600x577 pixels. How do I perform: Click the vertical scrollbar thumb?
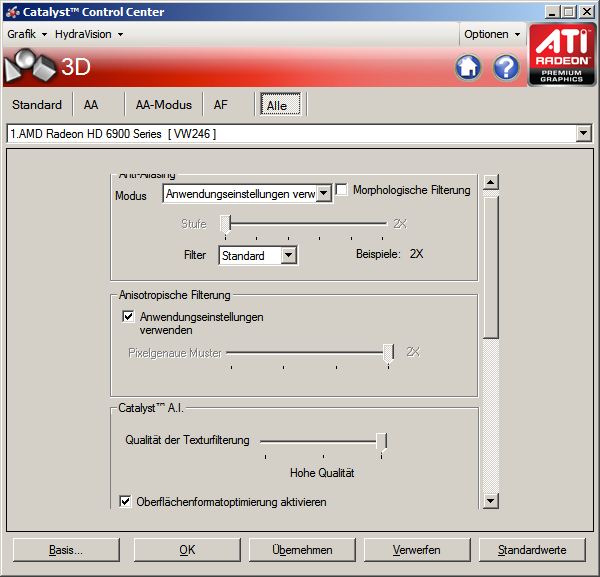pyautogui.click(x=491, y=267)
